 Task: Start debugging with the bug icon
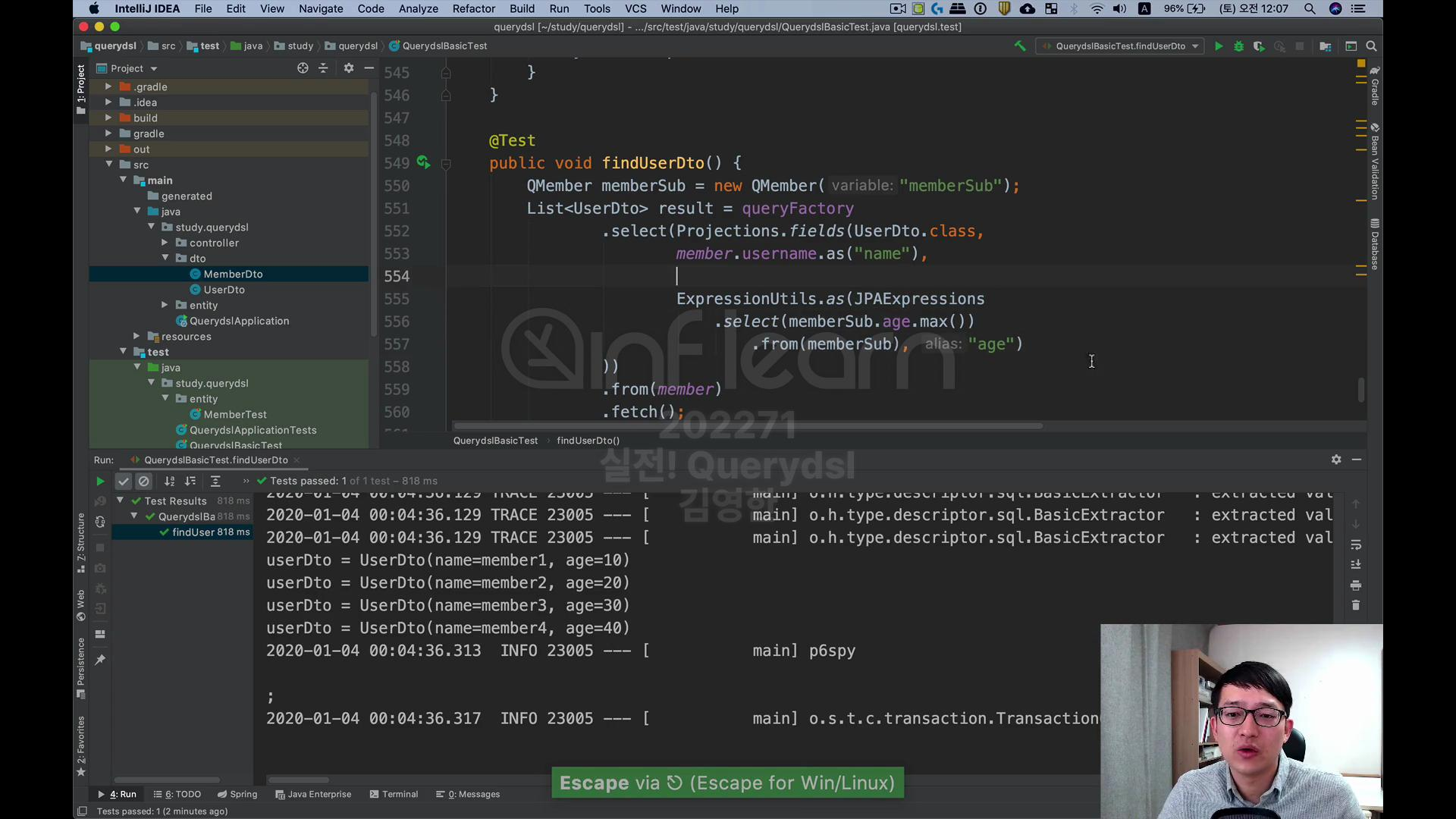(1238, 46)
